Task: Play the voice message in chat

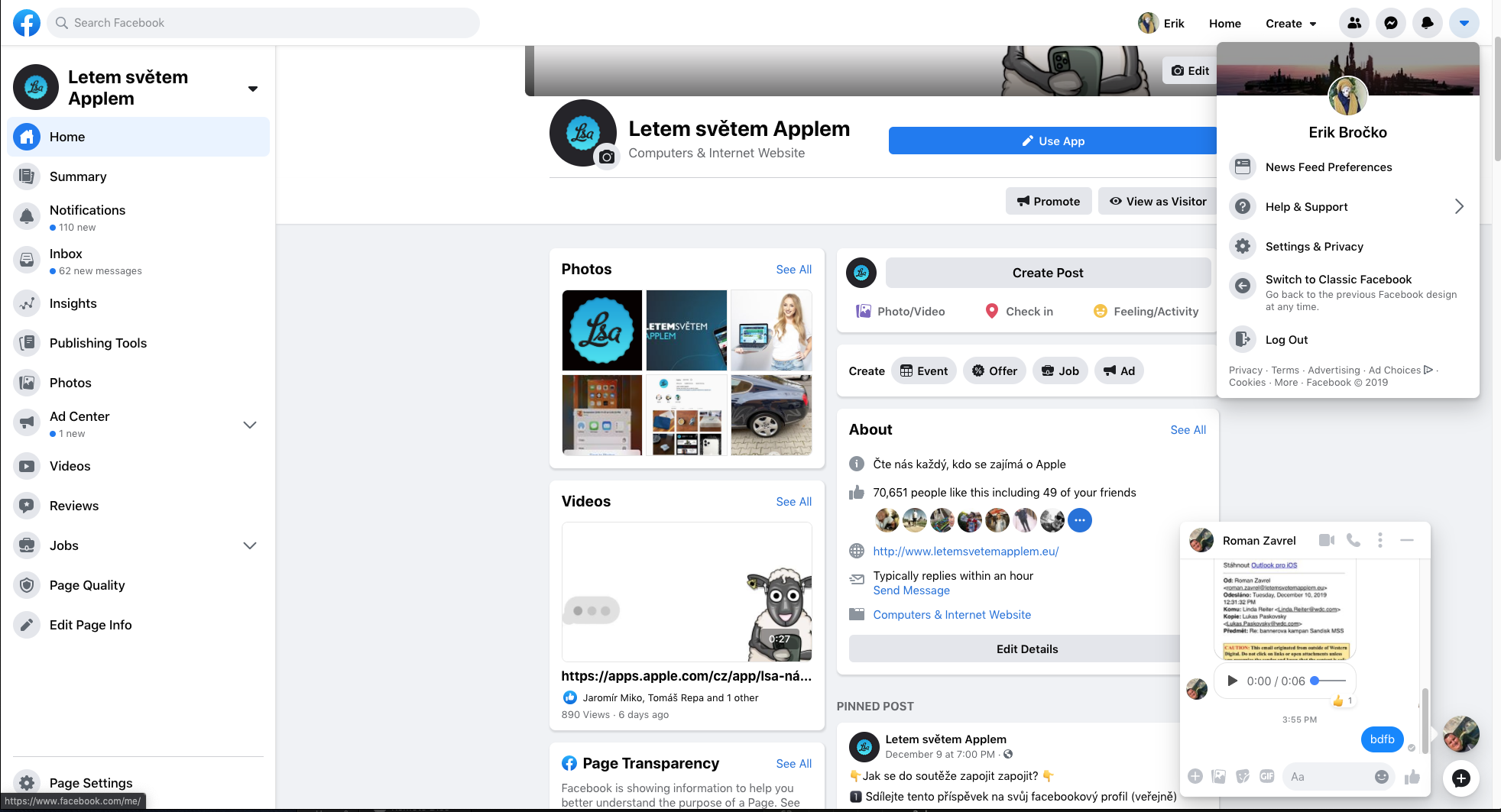Action: (1231, 681)
